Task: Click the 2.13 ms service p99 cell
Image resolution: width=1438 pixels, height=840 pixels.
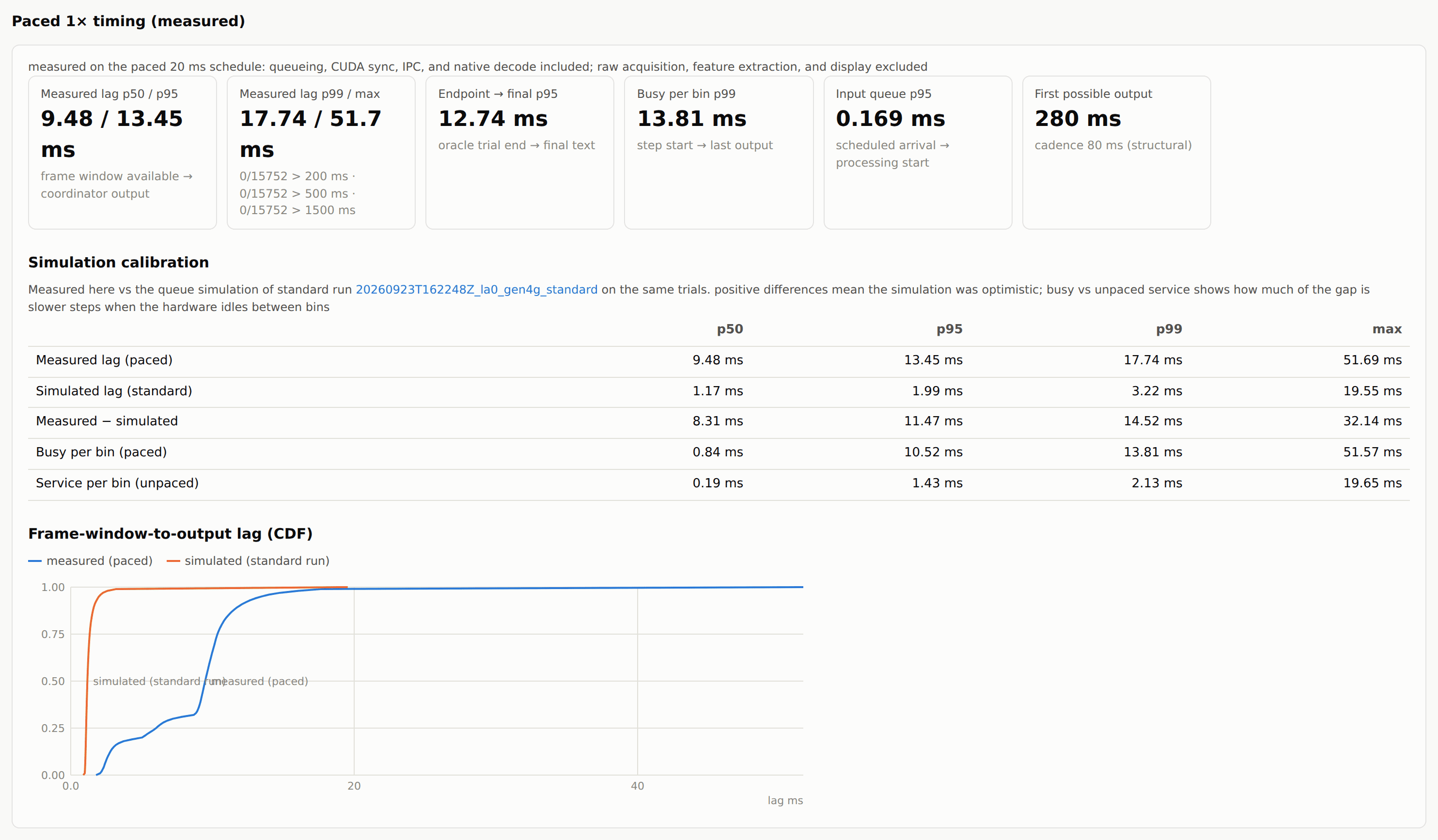Action: click(x=1157, y=483)
